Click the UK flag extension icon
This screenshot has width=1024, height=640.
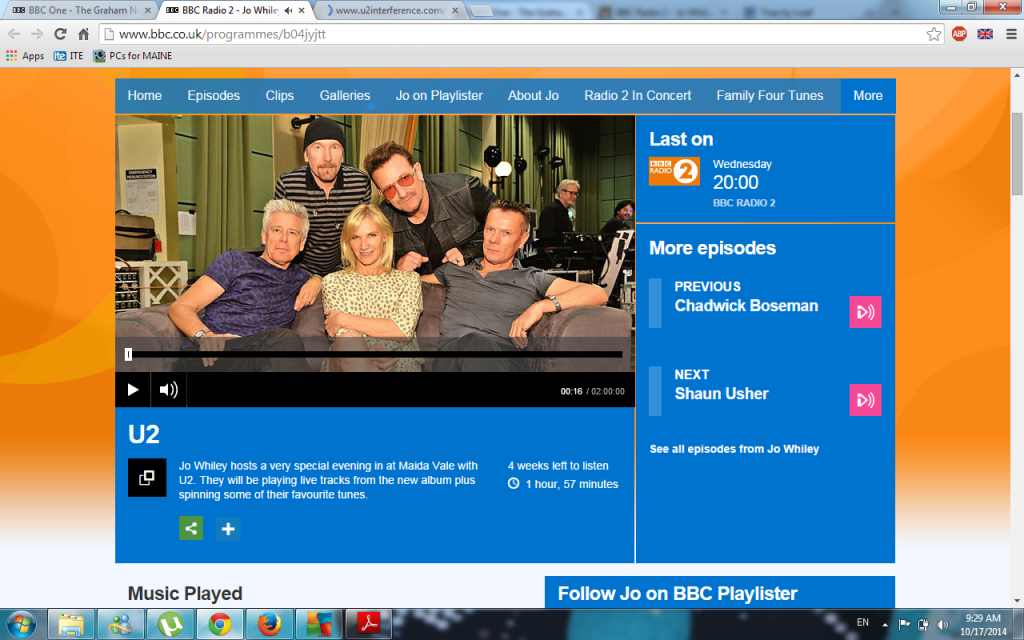(x=985, y=34)
